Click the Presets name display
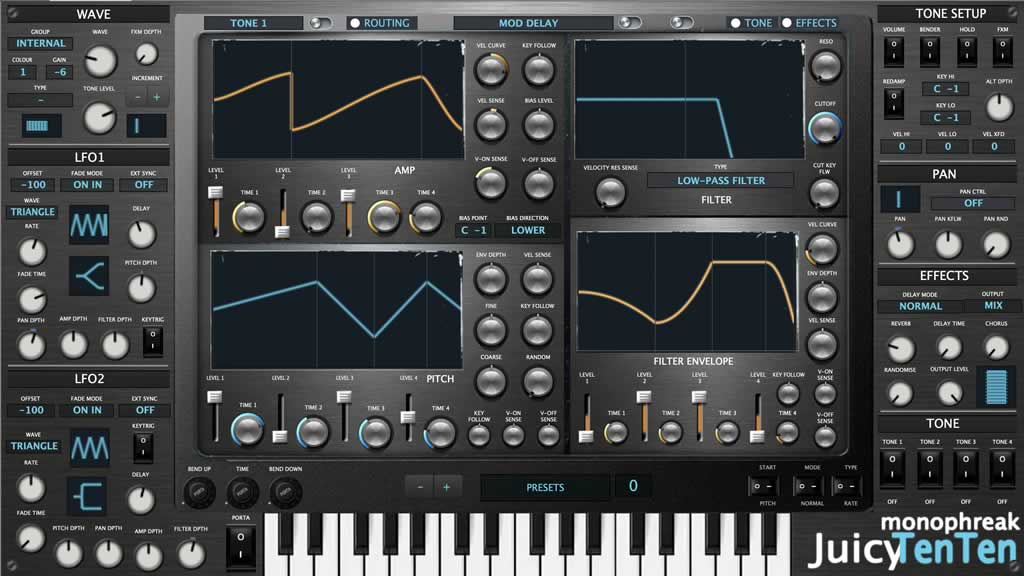This screenshot has width=1024, height=576. point(545,487)
